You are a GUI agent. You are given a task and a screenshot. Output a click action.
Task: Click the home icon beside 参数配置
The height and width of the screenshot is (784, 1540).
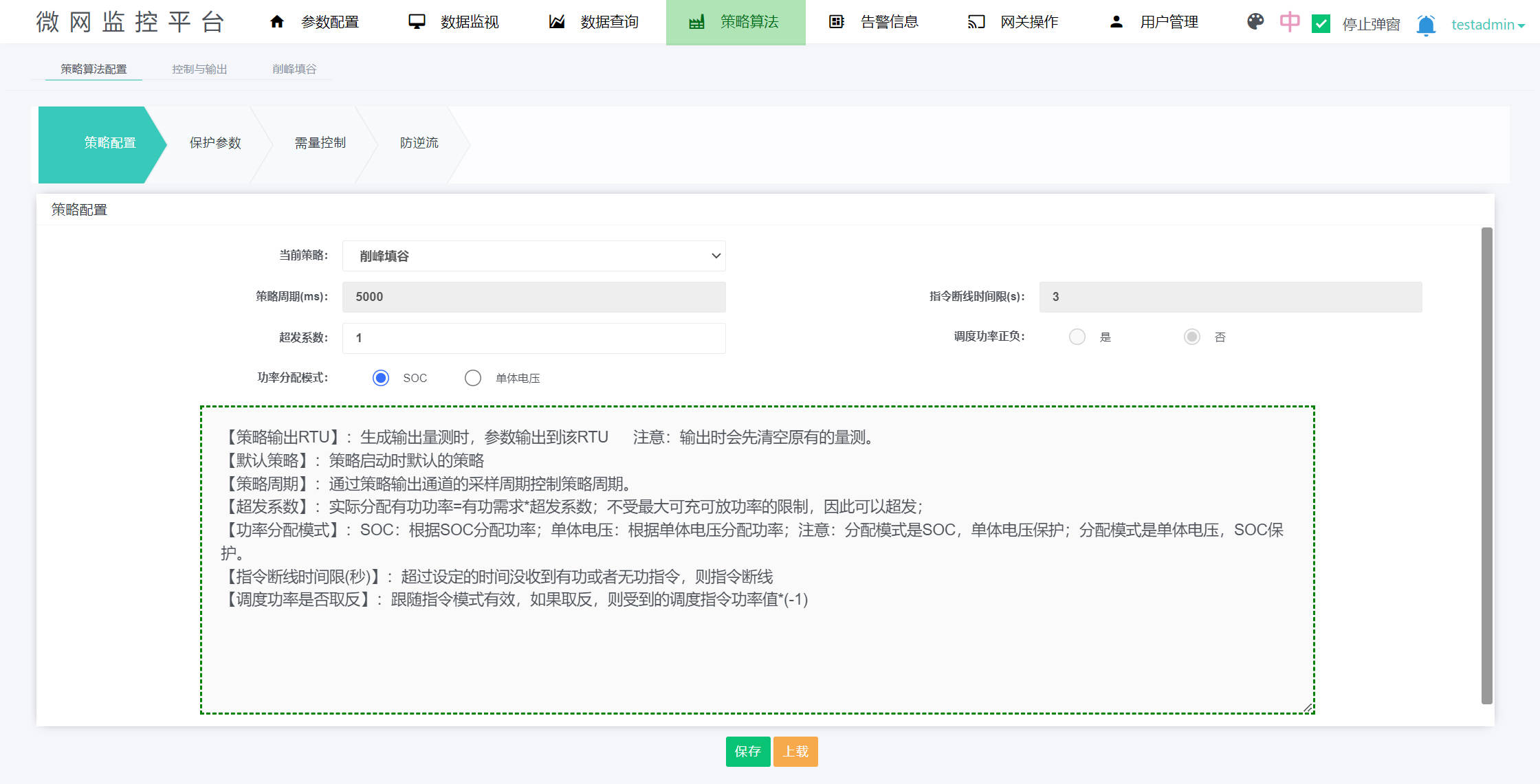[277, 22]
